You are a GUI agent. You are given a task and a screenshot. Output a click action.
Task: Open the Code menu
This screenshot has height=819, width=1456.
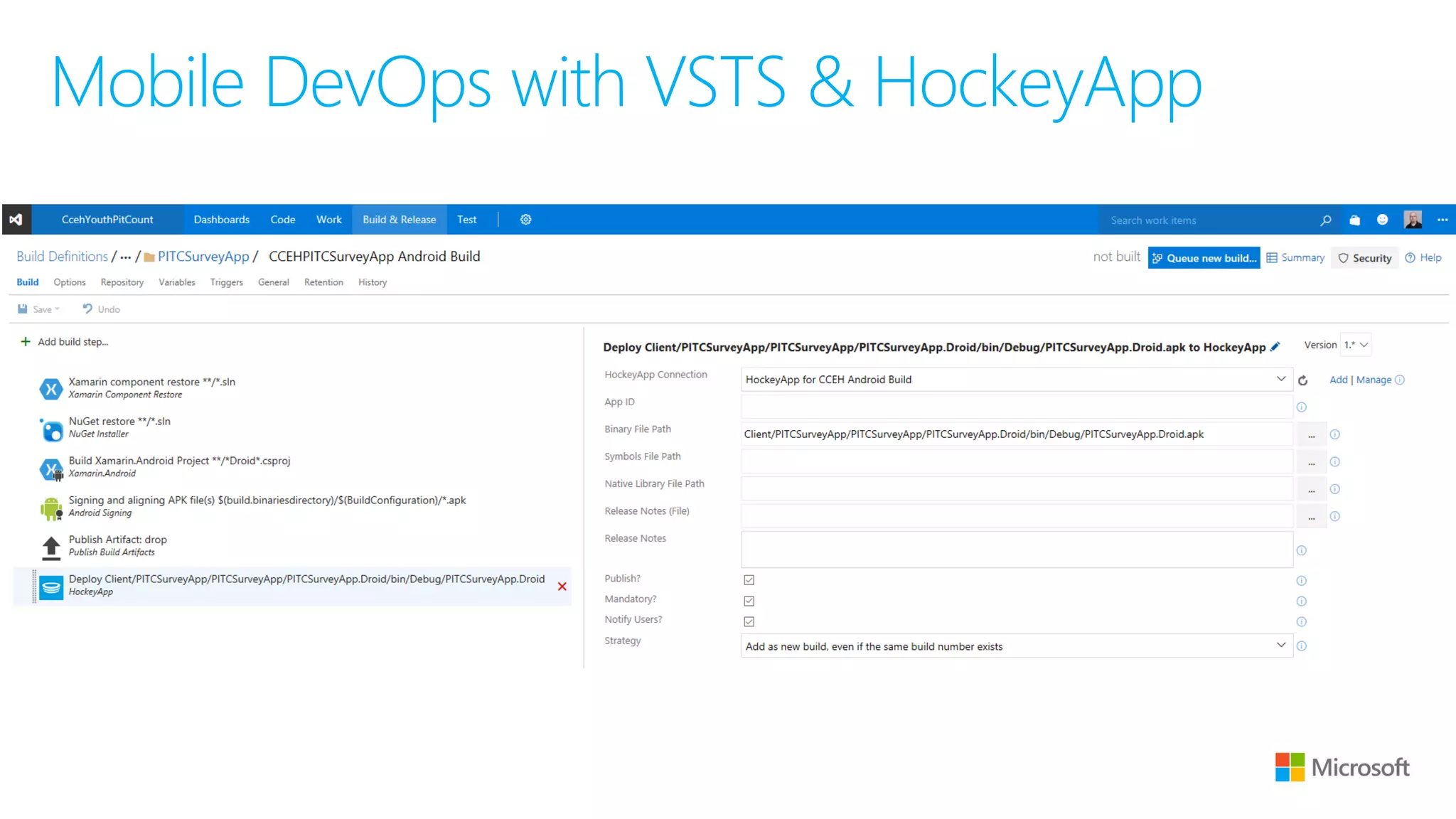[283, 220]
